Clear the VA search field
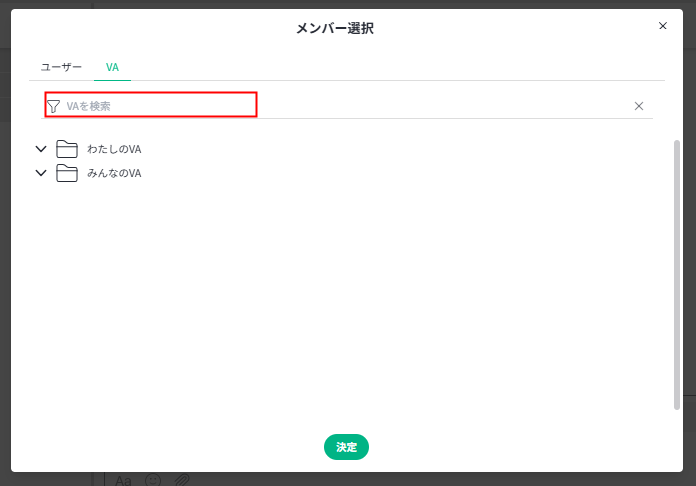Image resolution: width=696 pixels, height=486 pixels. coord(639,106)
